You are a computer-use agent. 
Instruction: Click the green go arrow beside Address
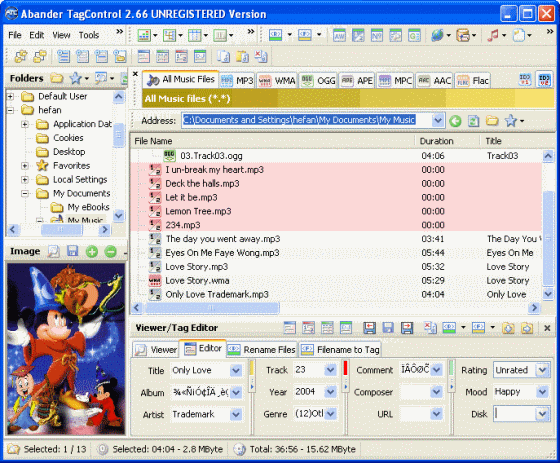455,121
